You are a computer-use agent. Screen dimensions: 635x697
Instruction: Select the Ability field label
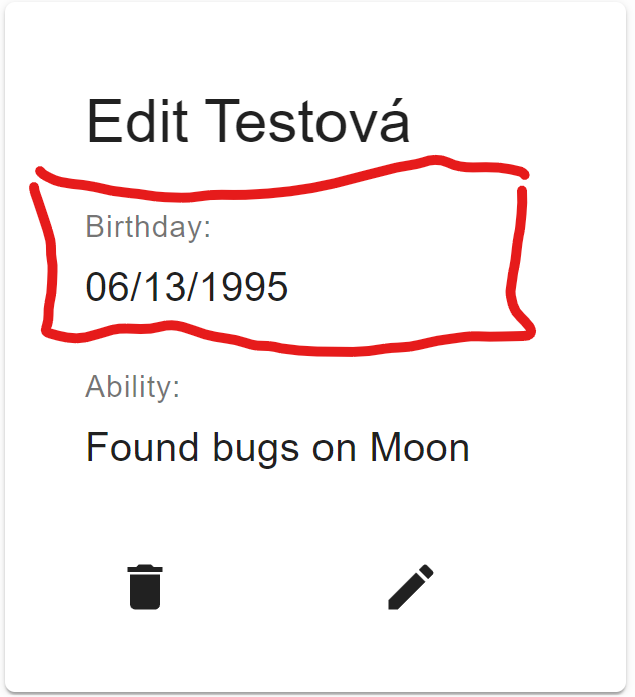(x=133, y=387)
